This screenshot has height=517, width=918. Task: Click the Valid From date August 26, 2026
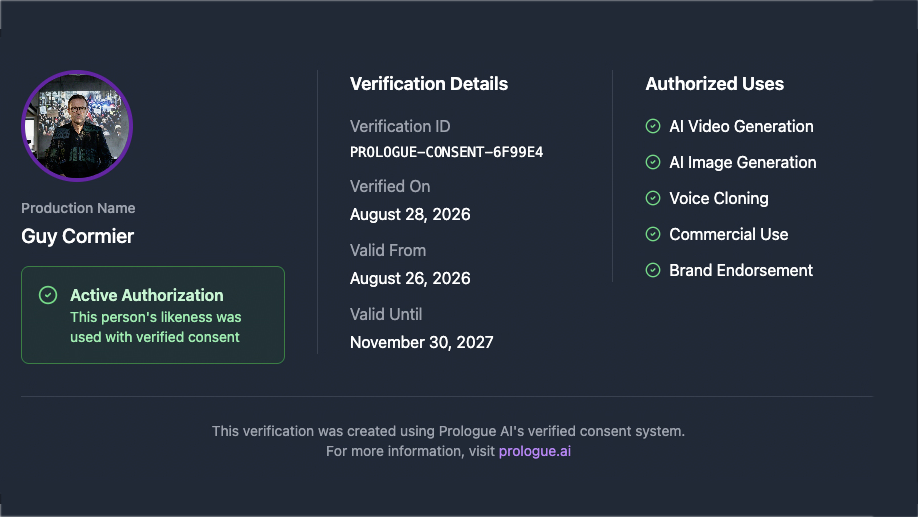click(410, 278)
